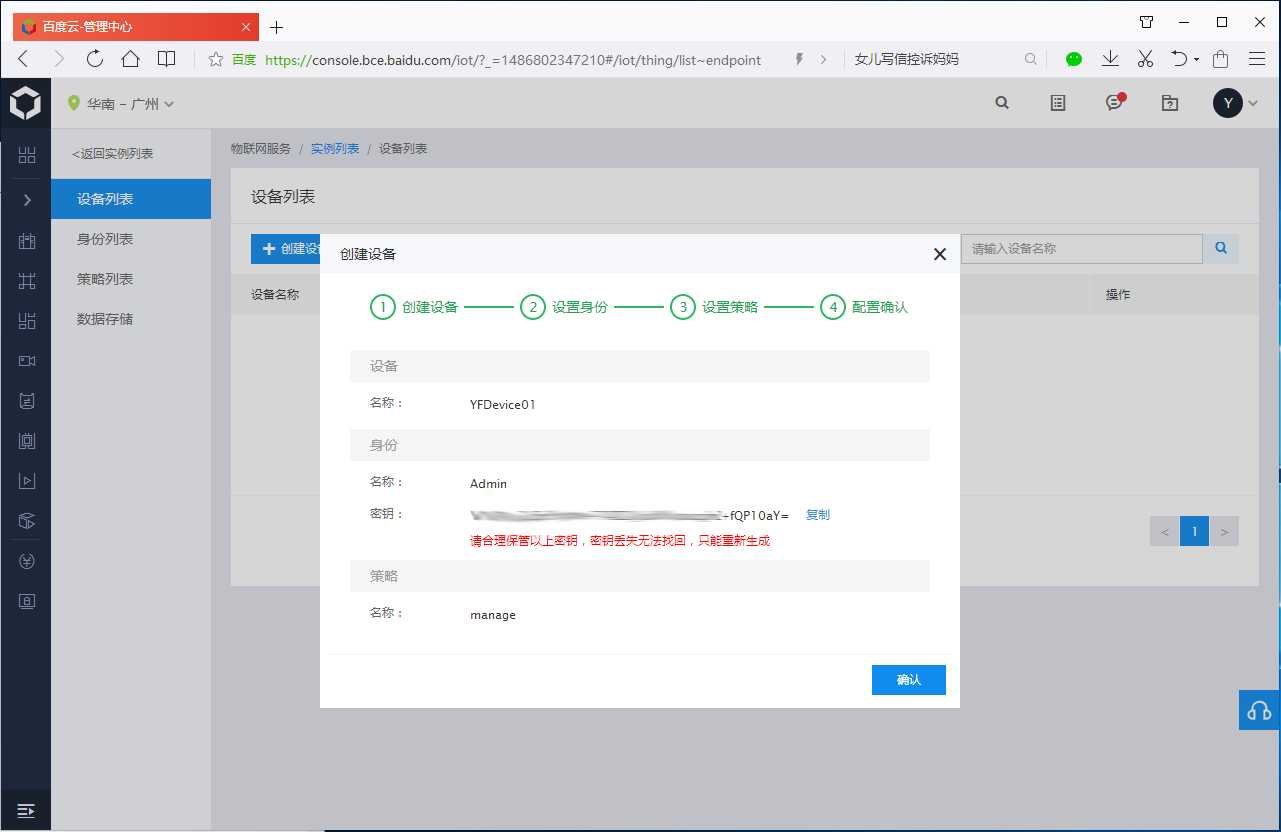Open the console search magnifier icon
This screenshot has height=832, width=1281.
coord(1002,102)
